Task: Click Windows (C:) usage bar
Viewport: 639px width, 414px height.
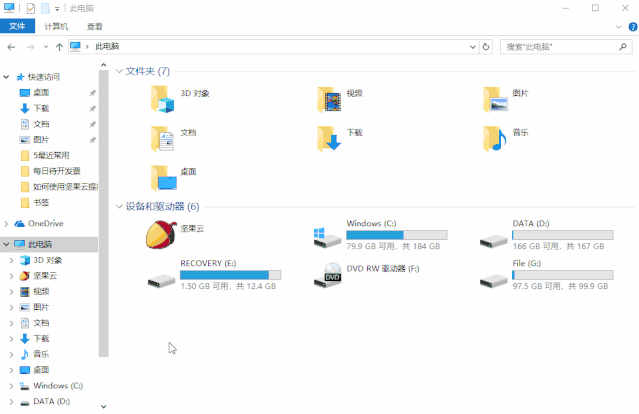Action: (x=397, y=235)
